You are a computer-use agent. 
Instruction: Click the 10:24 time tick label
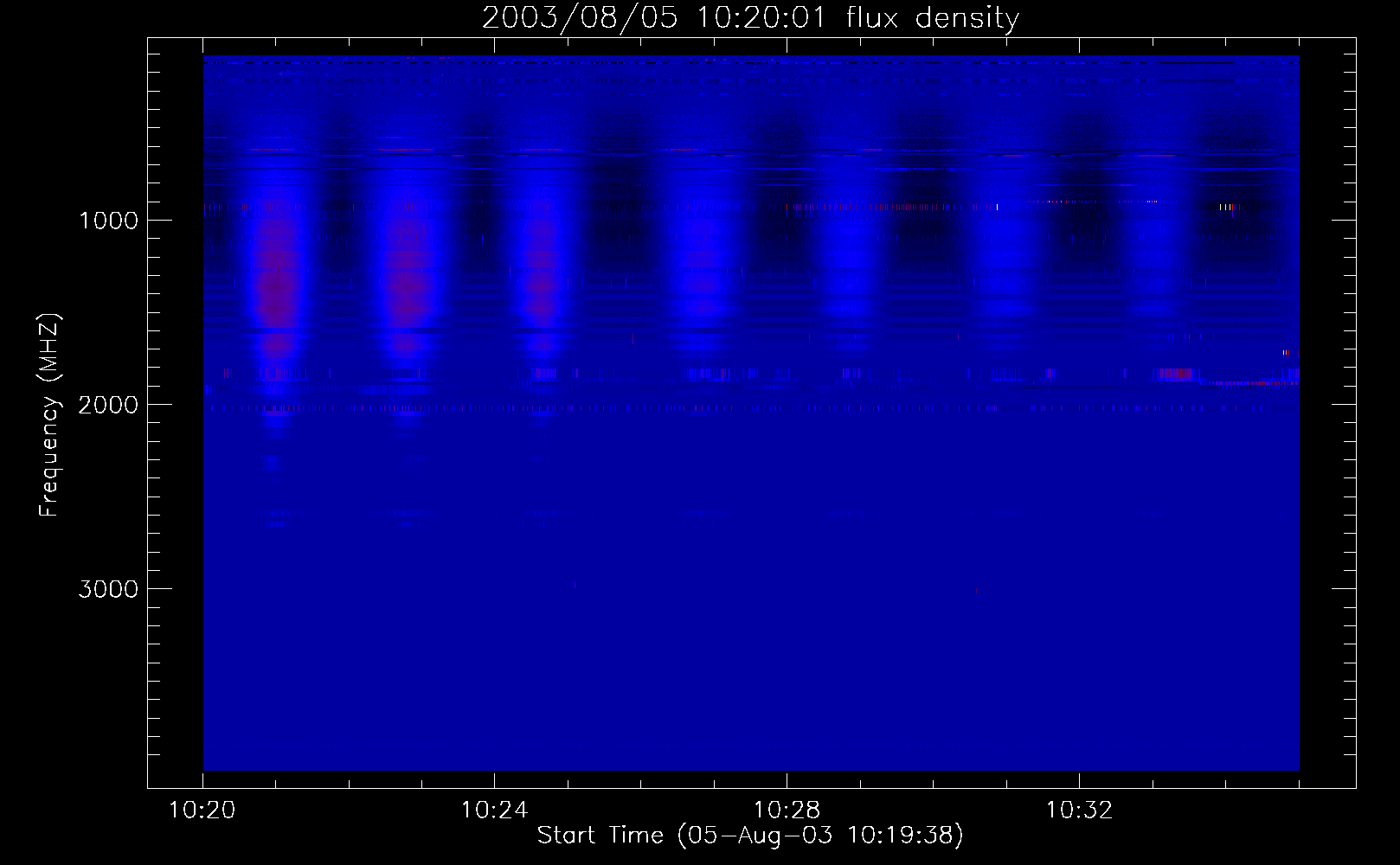[494, 811]
